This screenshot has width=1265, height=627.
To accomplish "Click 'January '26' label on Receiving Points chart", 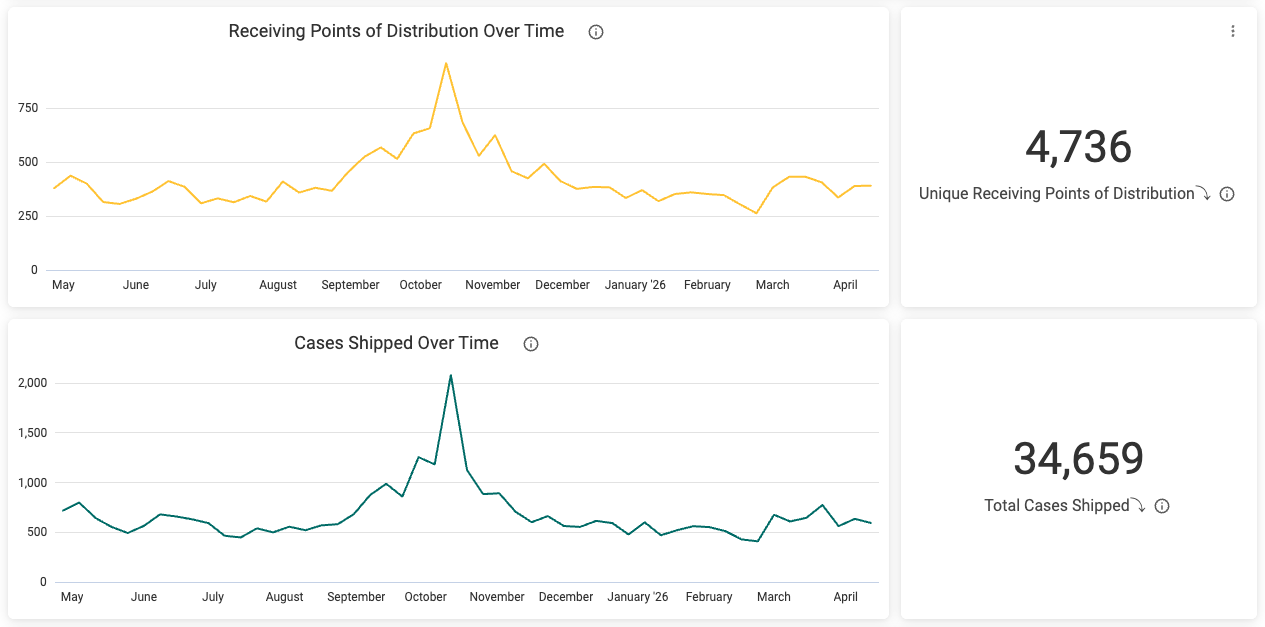I will (x=635, y=285).
